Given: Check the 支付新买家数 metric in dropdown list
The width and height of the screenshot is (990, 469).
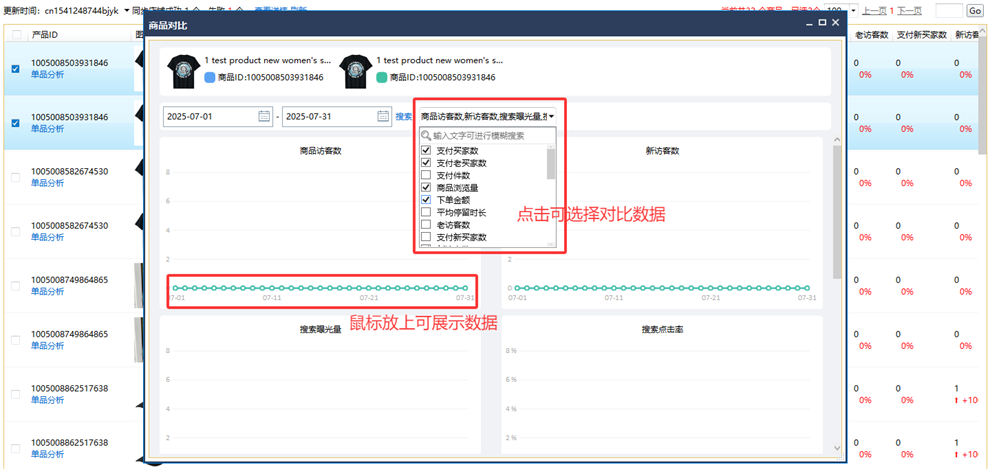Looking at the screenshot, I should coord(426,237).
